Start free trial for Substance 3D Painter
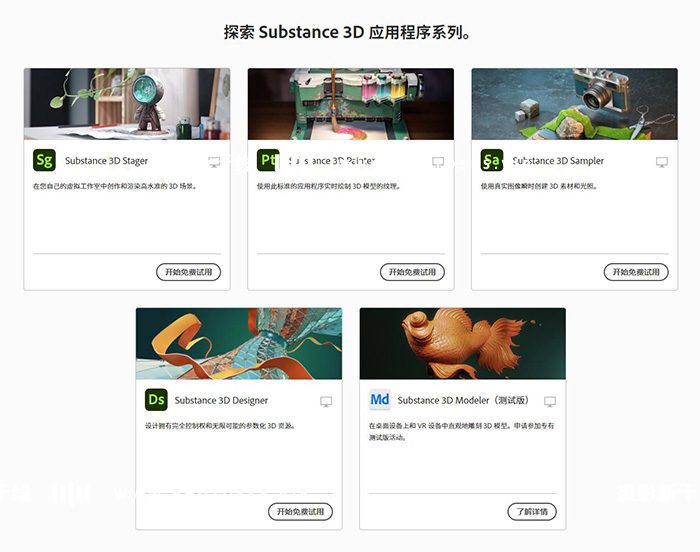The image size is (700, 552). click(412, 272)
